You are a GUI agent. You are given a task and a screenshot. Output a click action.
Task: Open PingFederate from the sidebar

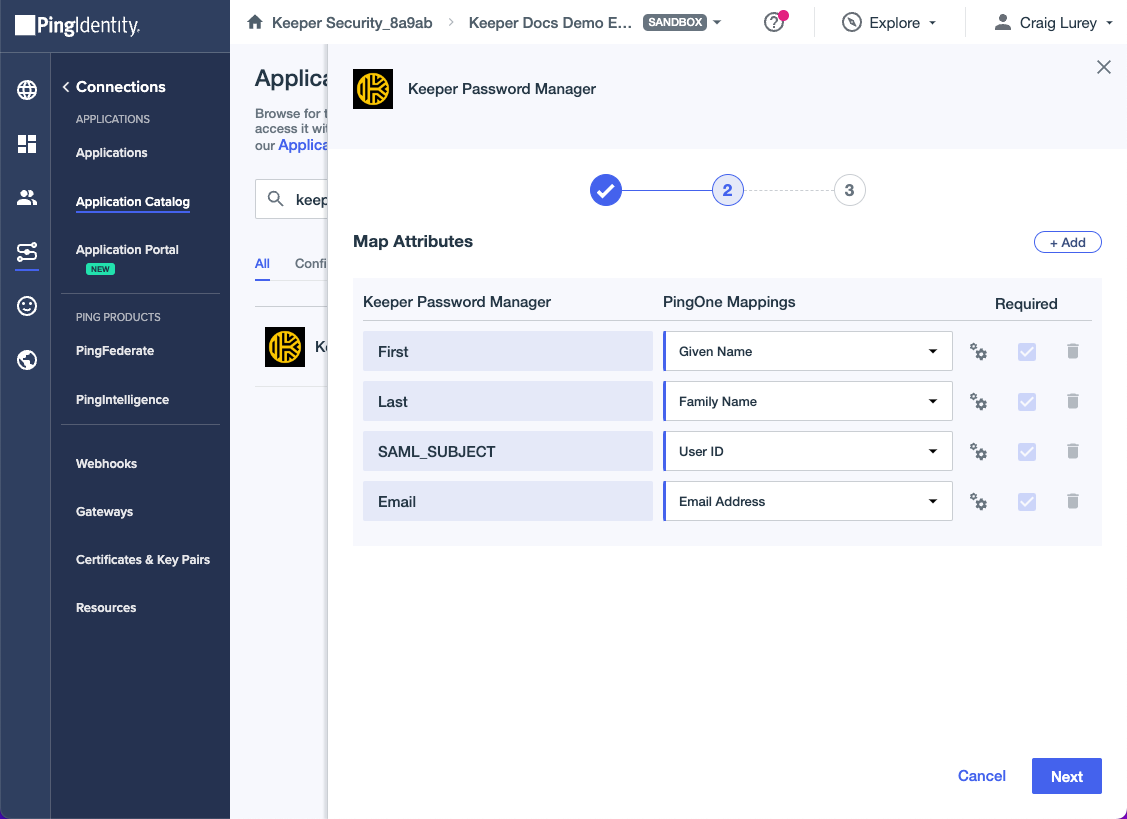115,351
